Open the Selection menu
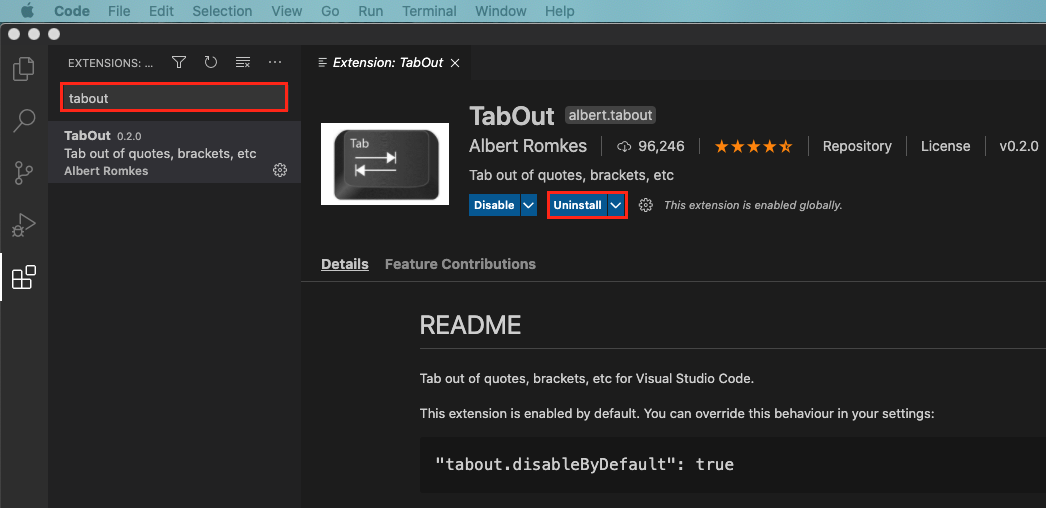This screenshot has width=1046, height=508. click(222, 11)
